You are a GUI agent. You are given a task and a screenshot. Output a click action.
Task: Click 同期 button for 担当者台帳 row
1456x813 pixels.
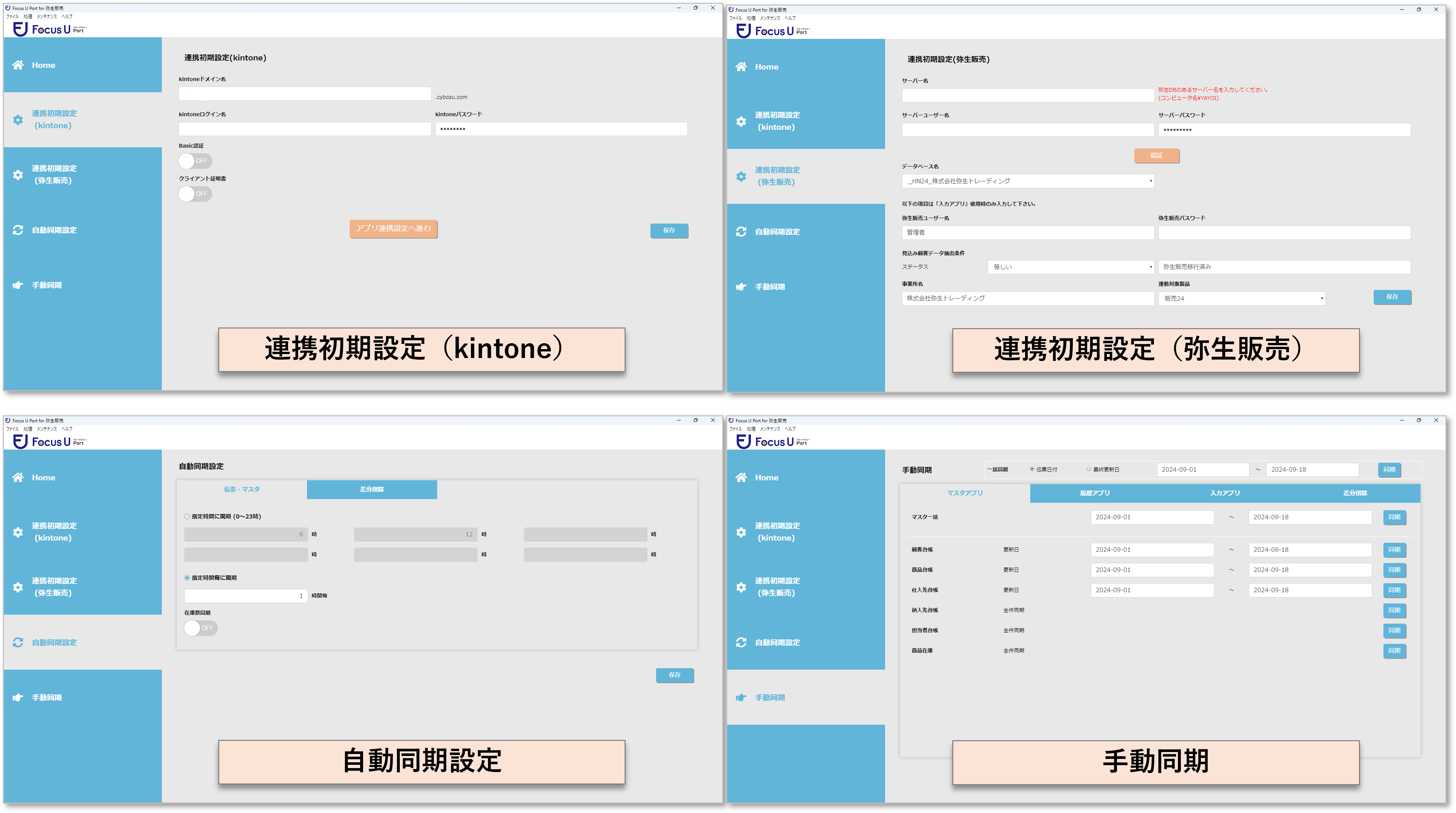pos(1394,630)
